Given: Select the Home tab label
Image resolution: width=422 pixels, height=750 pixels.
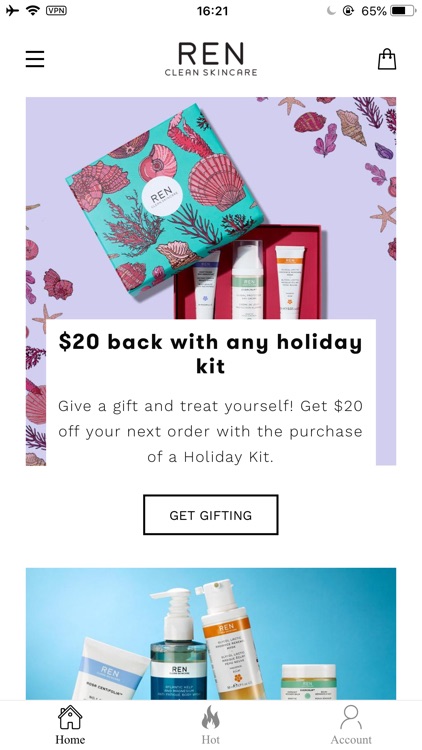Looking at the screenshot, I should [70, 739].
